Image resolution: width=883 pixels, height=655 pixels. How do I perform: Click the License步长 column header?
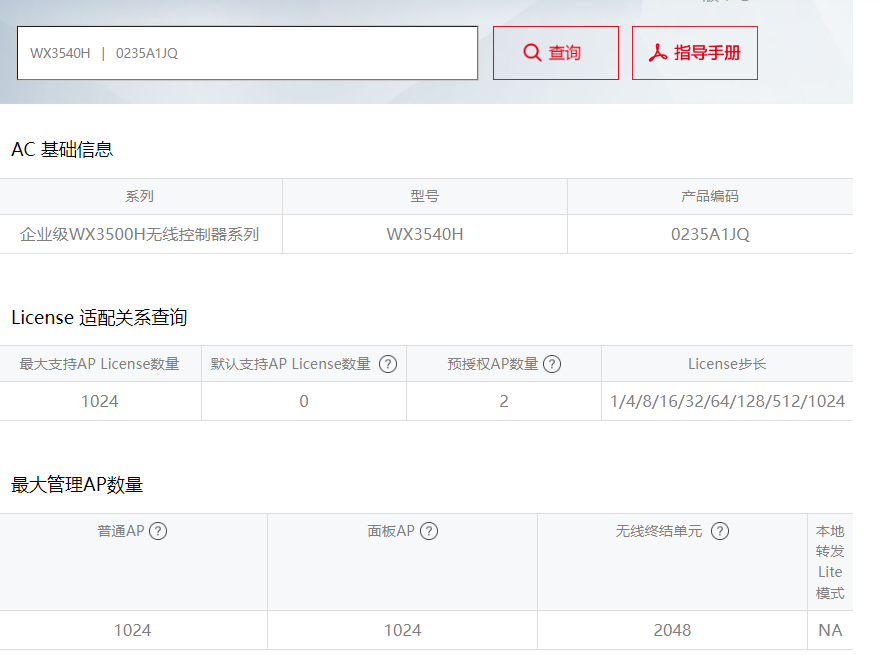pyautogui.click(x=727, y=364)
